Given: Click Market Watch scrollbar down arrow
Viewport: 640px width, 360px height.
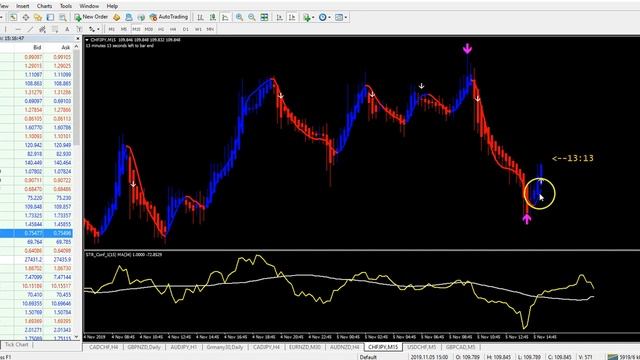Looking at the screenshot, I should pyautogui.click(x=77, y=337).
